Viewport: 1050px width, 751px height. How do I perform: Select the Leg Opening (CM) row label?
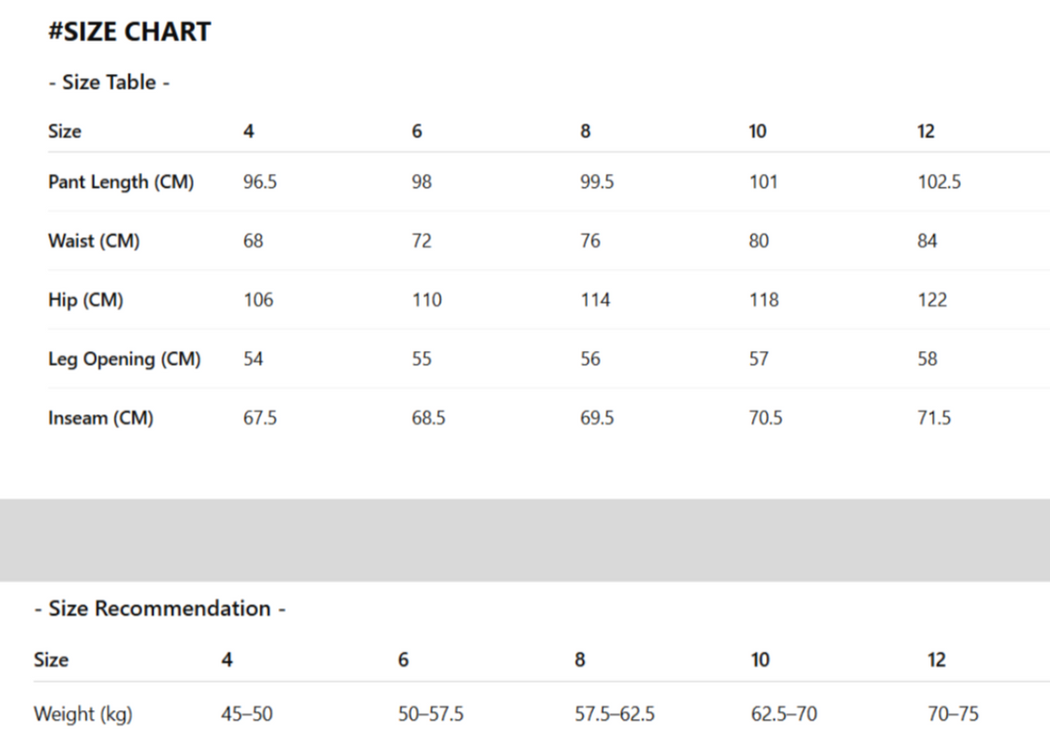point(124,359)
